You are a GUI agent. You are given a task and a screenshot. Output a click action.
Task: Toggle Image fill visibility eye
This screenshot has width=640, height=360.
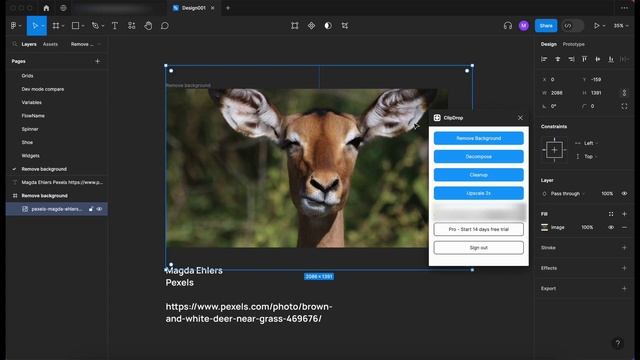(x=611, y=227)
